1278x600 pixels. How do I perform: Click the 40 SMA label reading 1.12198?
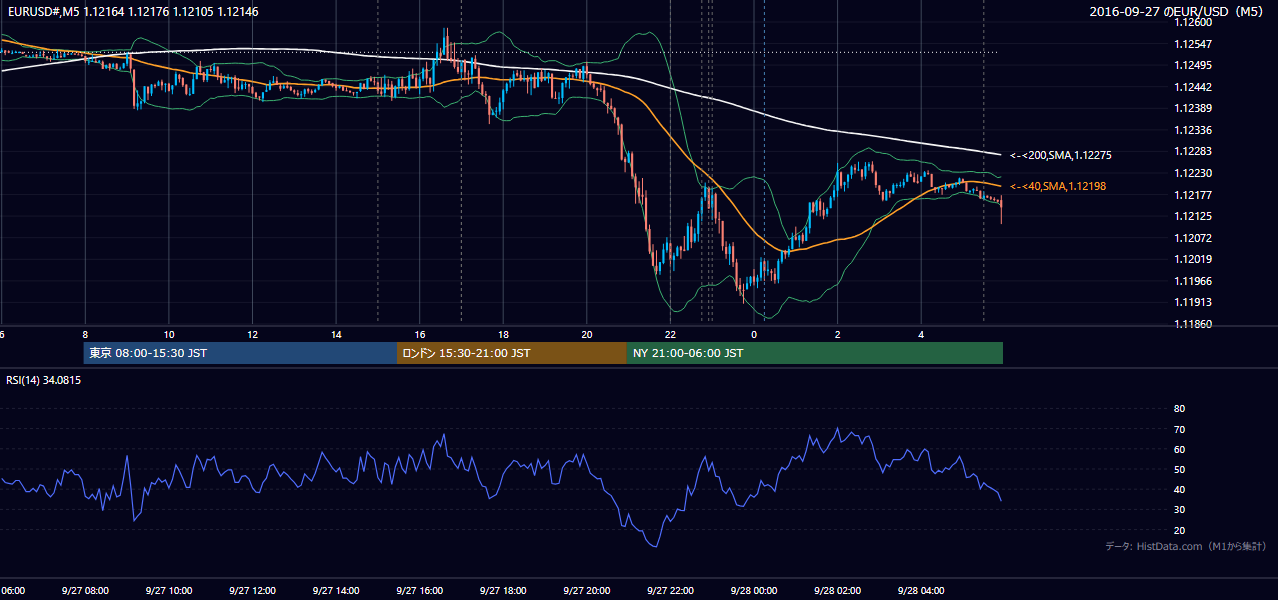tap(1057, 186)
